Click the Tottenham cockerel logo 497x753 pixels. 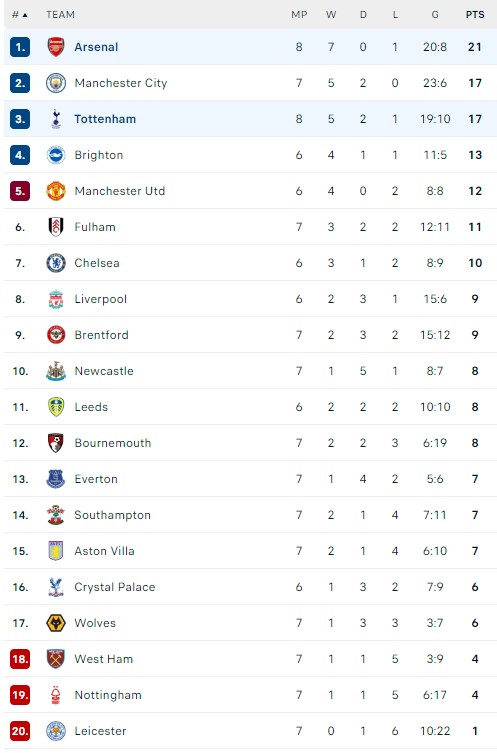click(x=56, y=119)
